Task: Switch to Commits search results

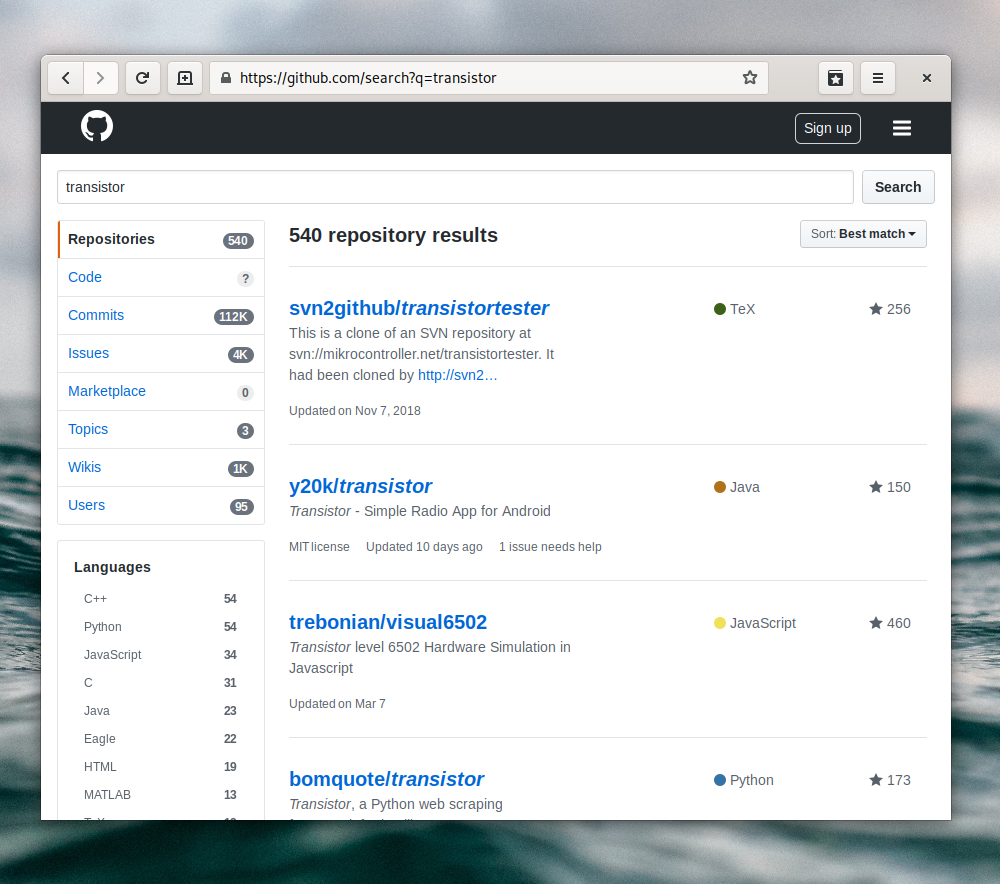Action: 161,316
